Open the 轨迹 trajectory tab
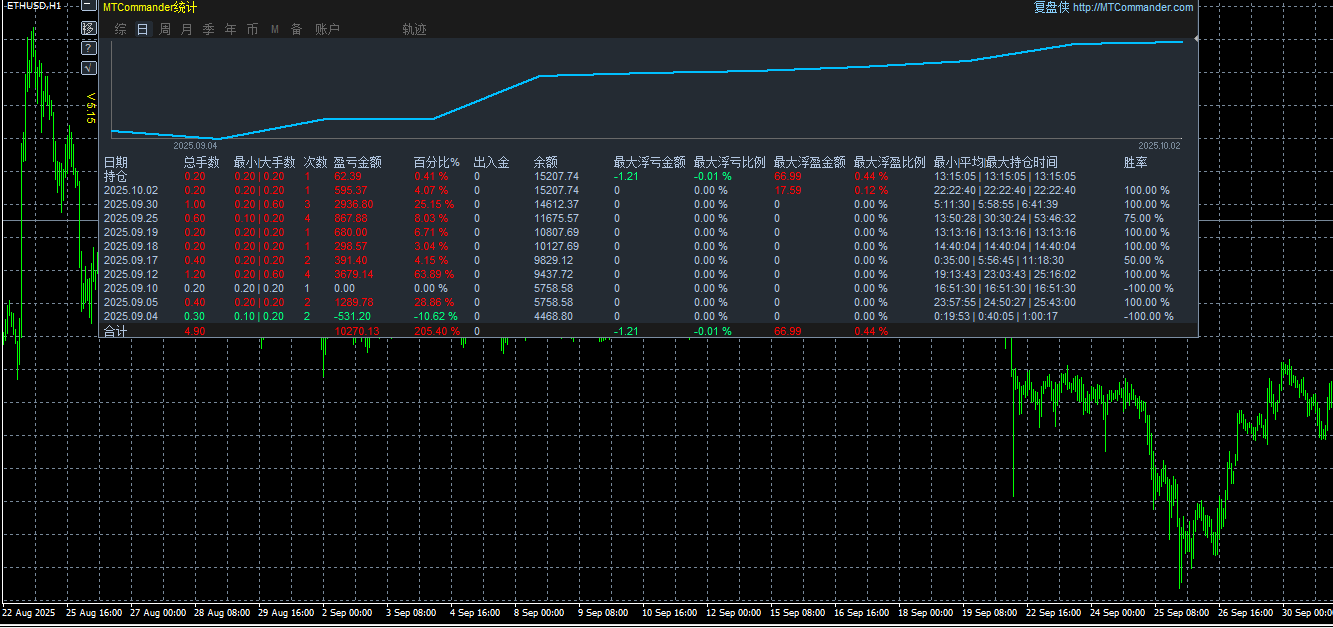The image size is (1333, 628). point(414,30)
